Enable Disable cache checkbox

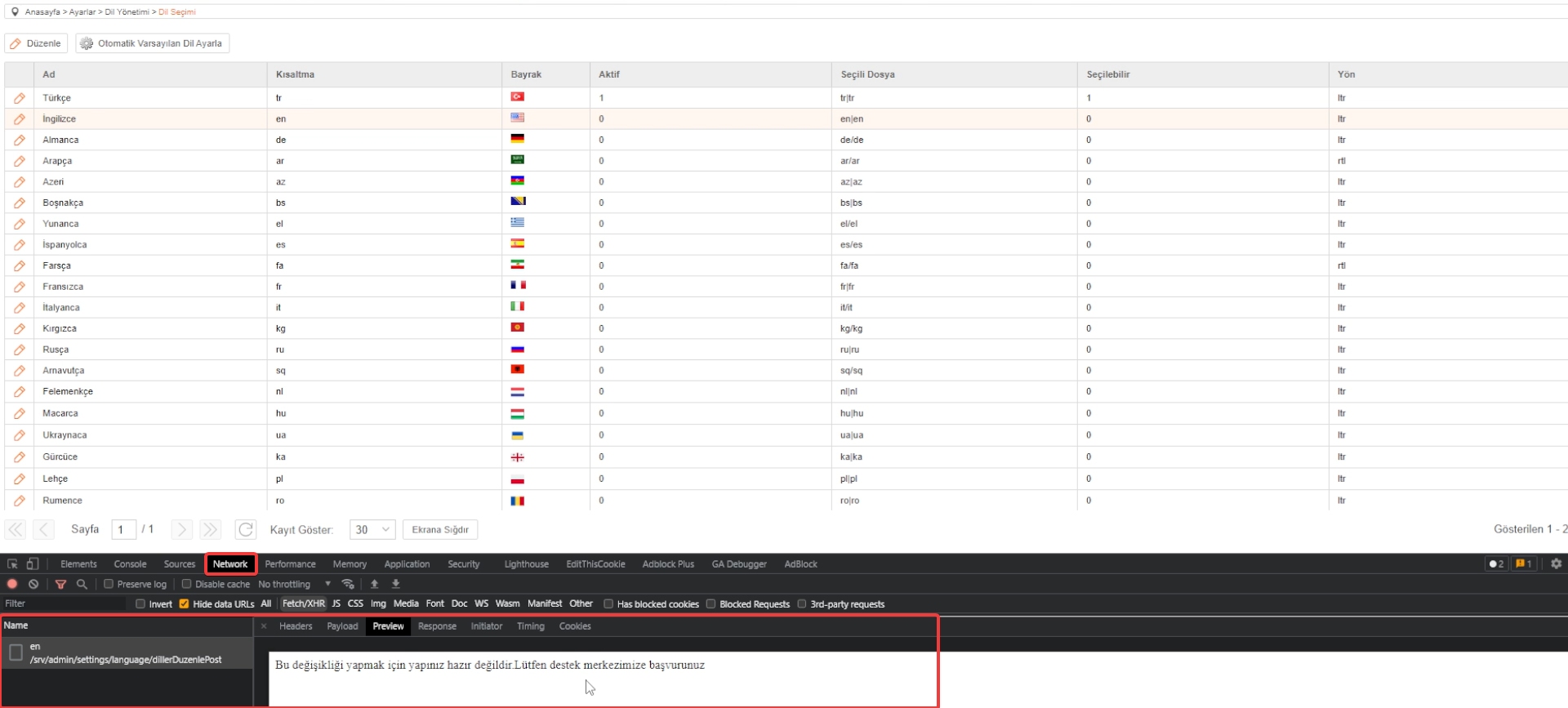(186, 584)
